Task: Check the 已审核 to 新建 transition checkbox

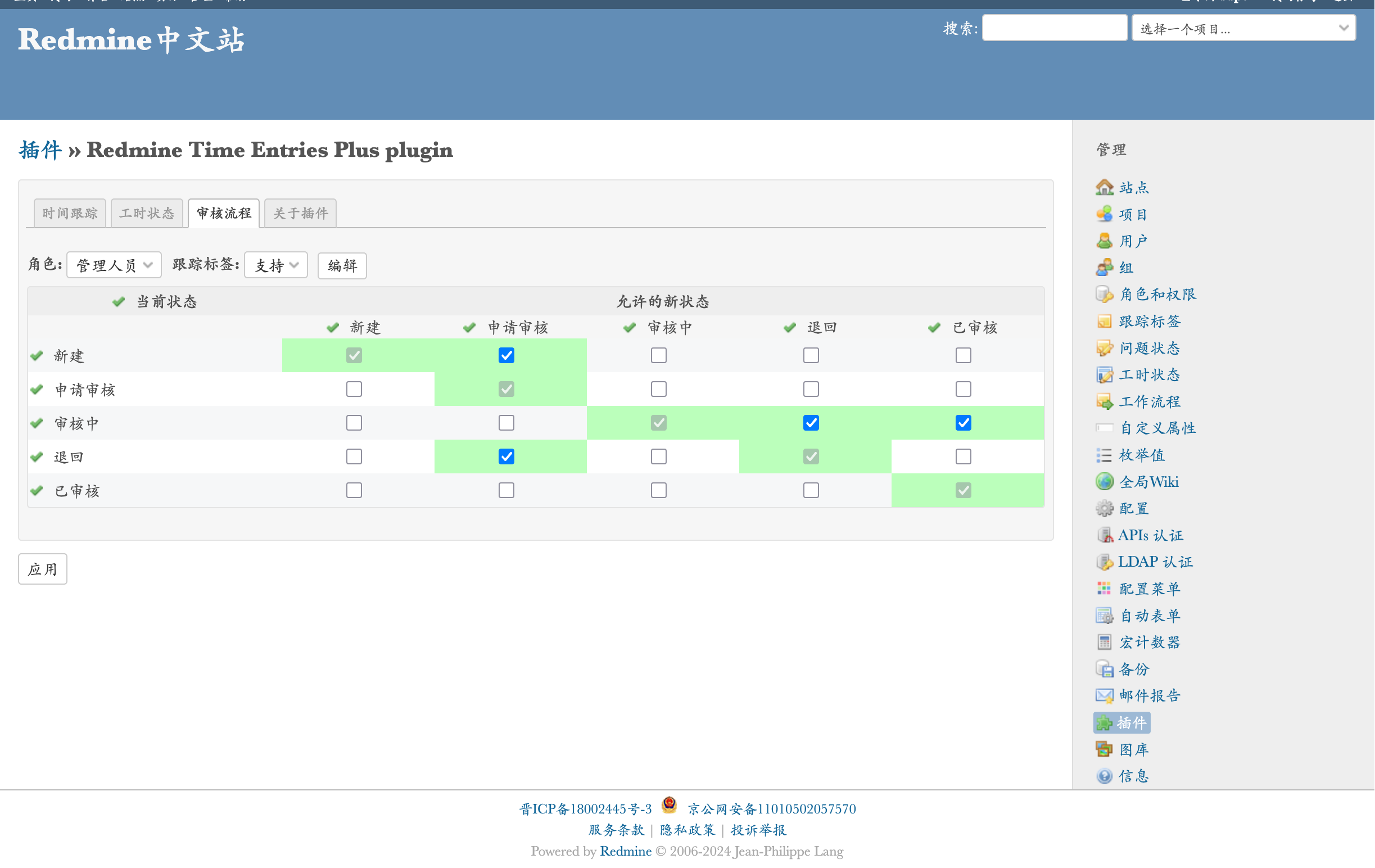Action: tap(354, 490)
